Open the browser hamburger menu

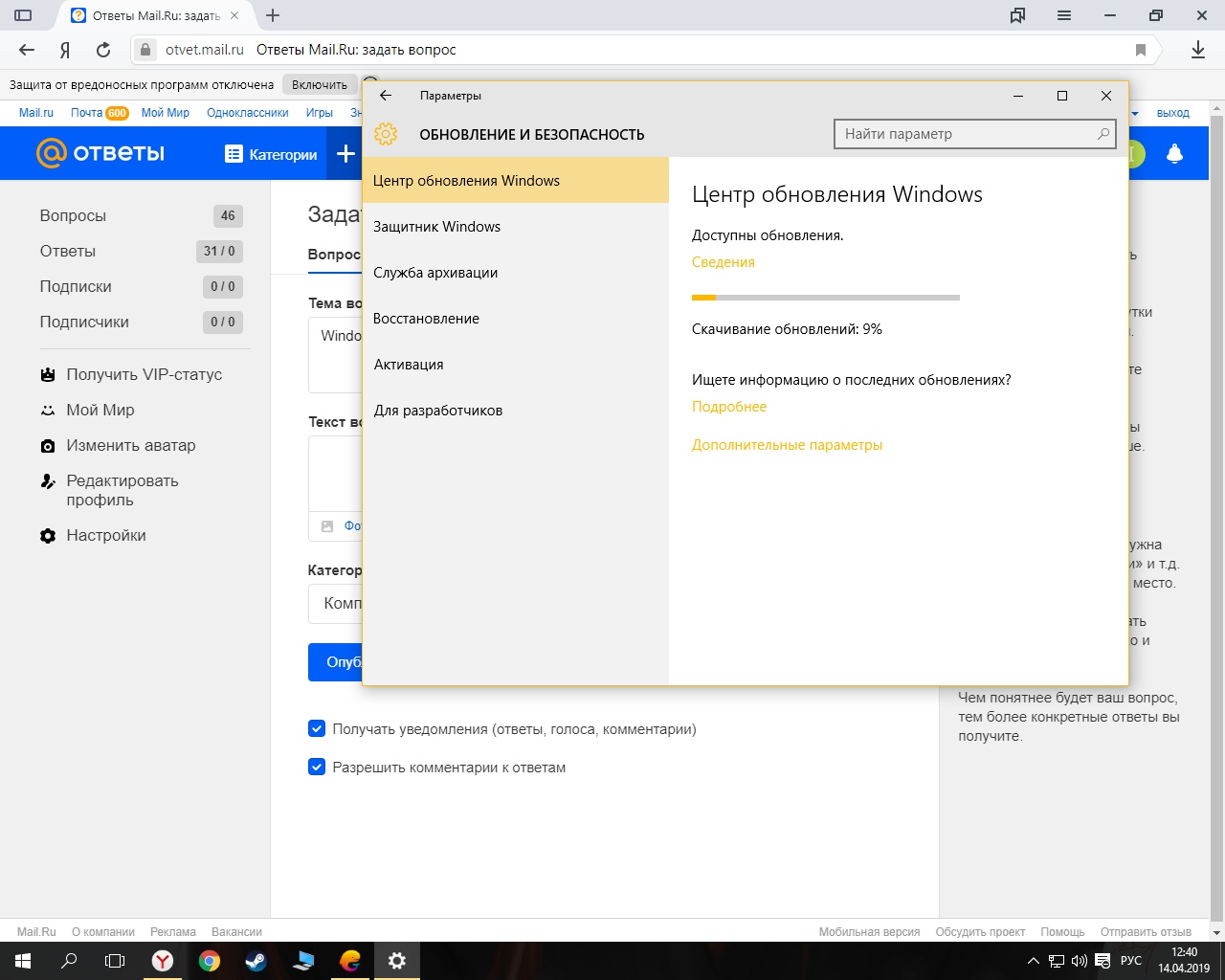point(1064,15)
